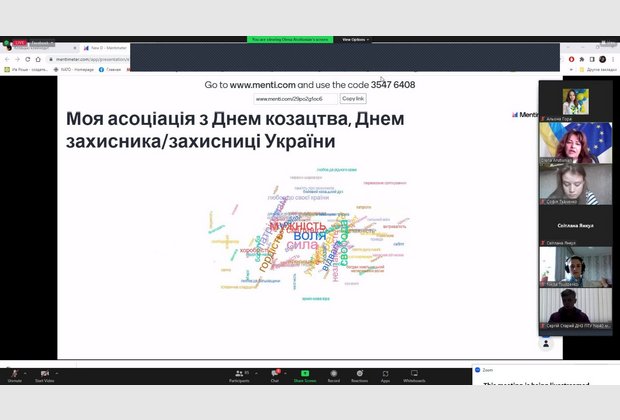Click the Copy link button
This screenshot has height=420, width=620.
point(353,99)
